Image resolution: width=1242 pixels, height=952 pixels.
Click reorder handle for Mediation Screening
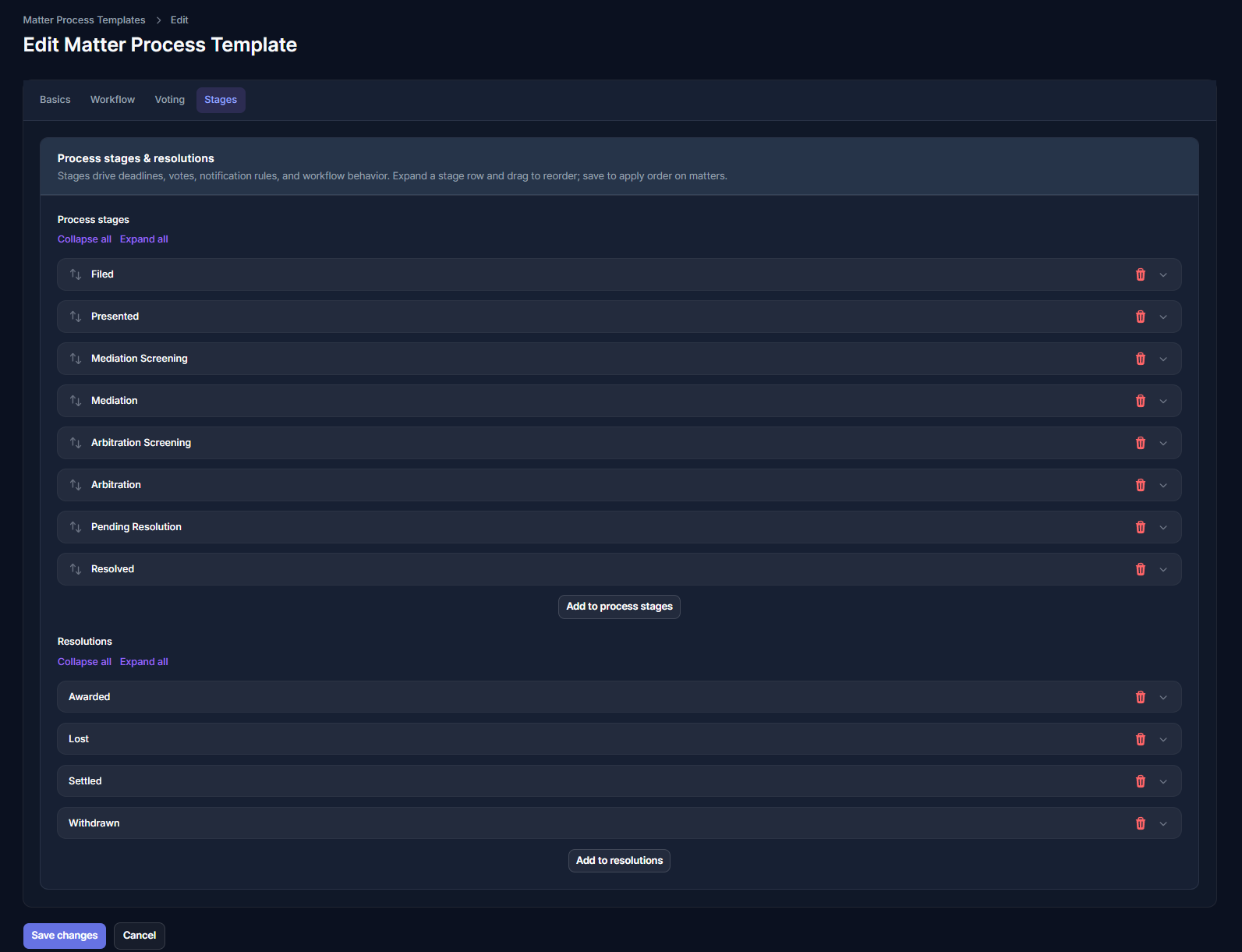76,359
